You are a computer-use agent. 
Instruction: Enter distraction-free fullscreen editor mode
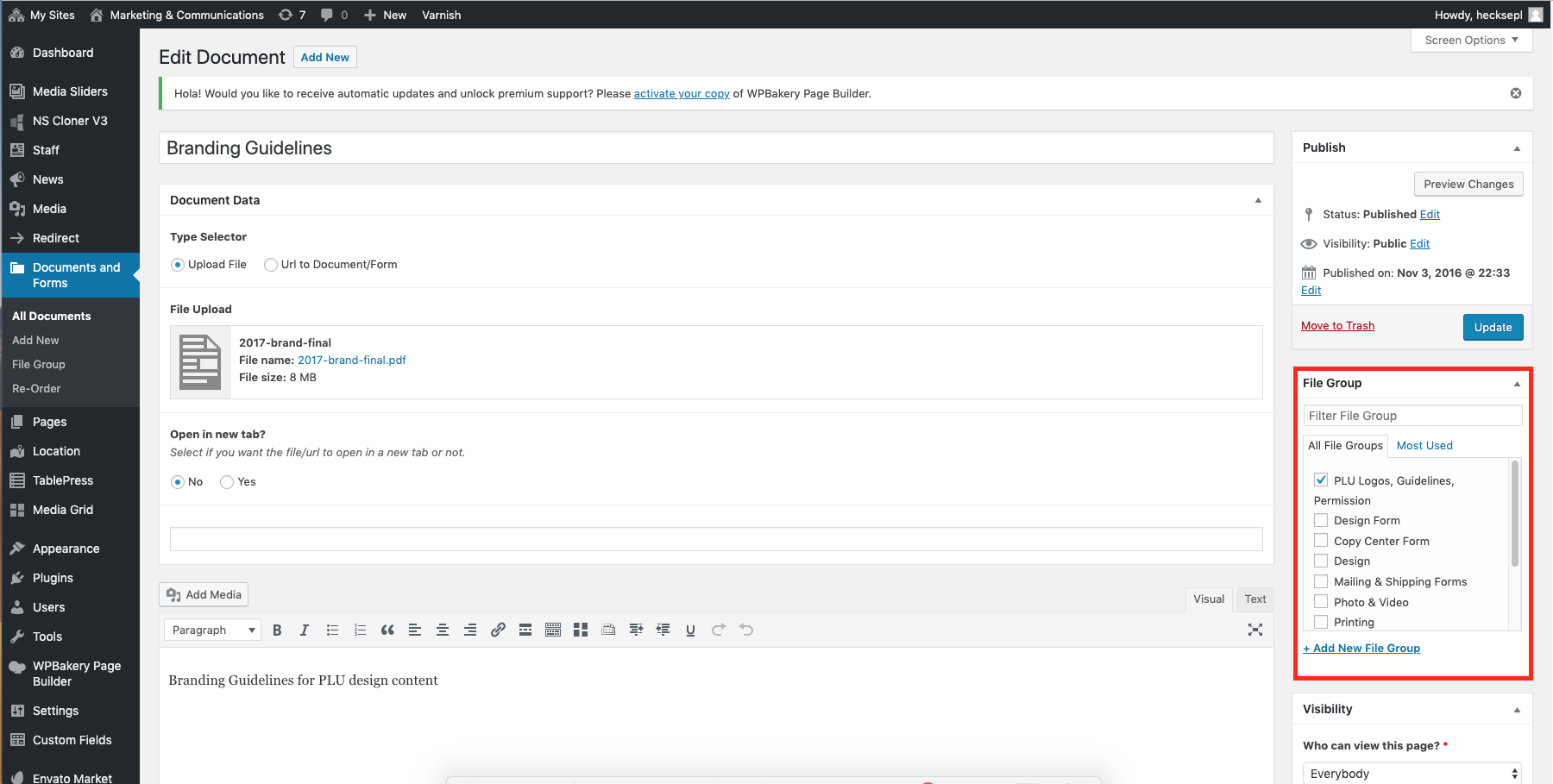point(1255,630)
